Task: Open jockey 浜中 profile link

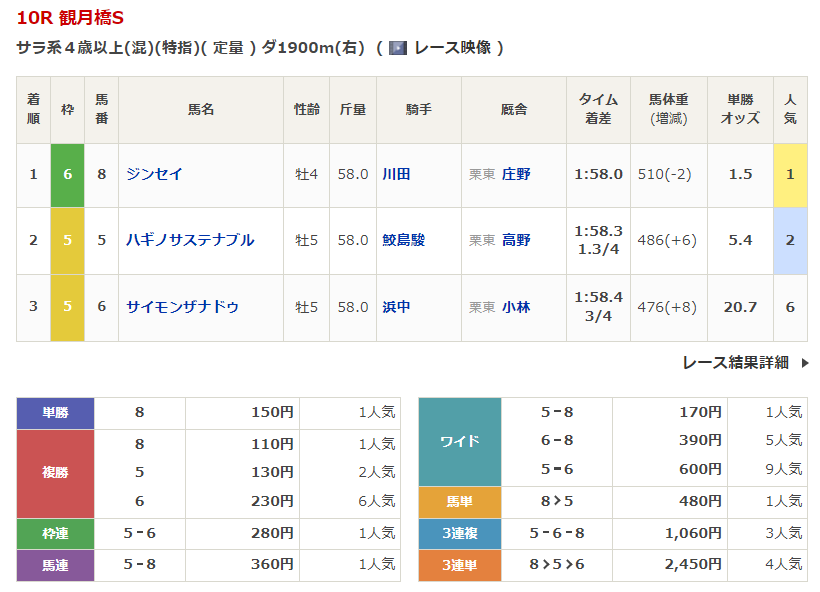Action: click(x=396, y=307)
